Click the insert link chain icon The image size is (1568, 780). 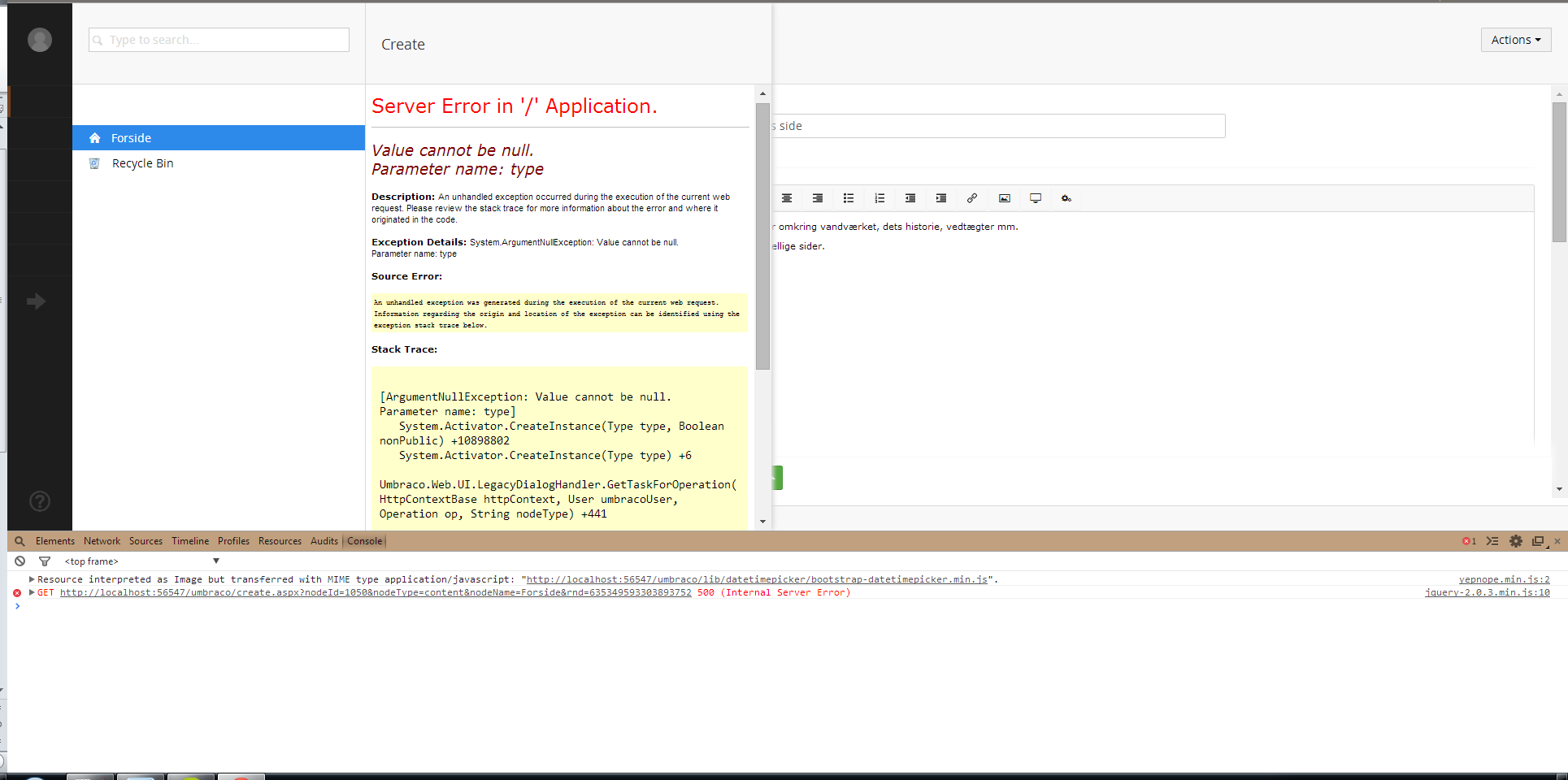(x=972, y=198)
